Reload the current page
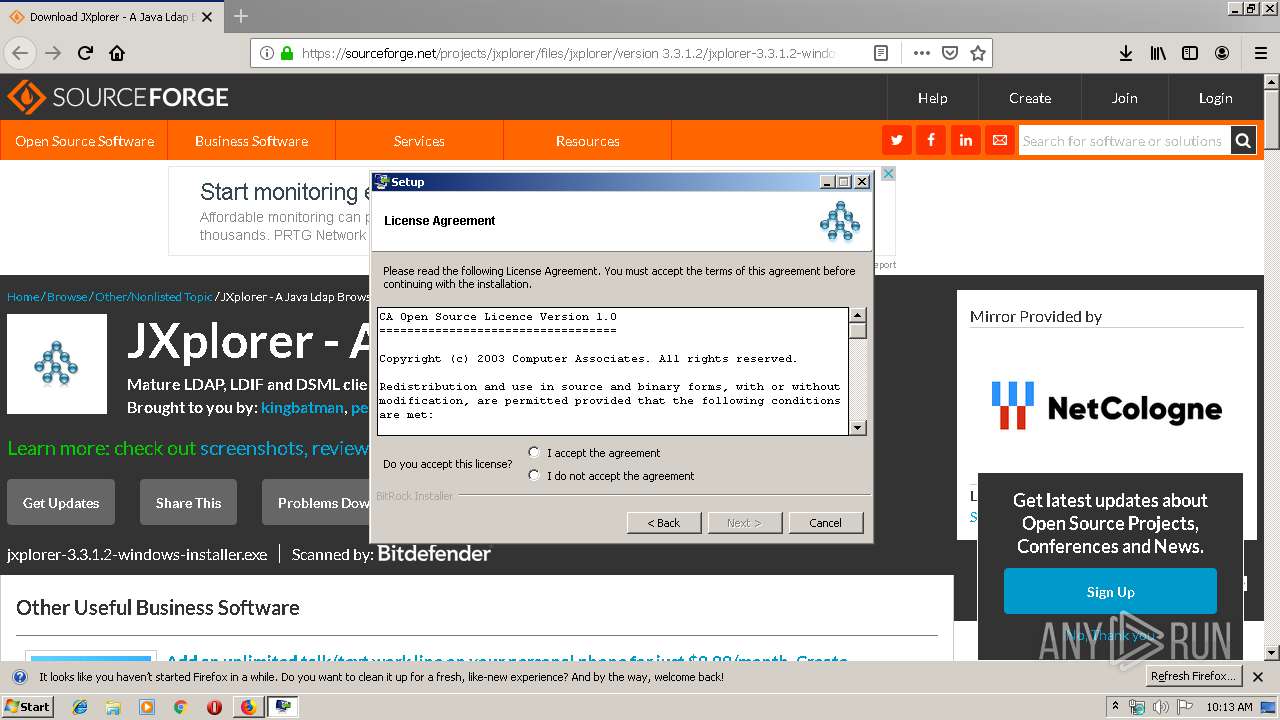Image resolution: width=1280 pixels, height=720 pixels. point(85,53)
